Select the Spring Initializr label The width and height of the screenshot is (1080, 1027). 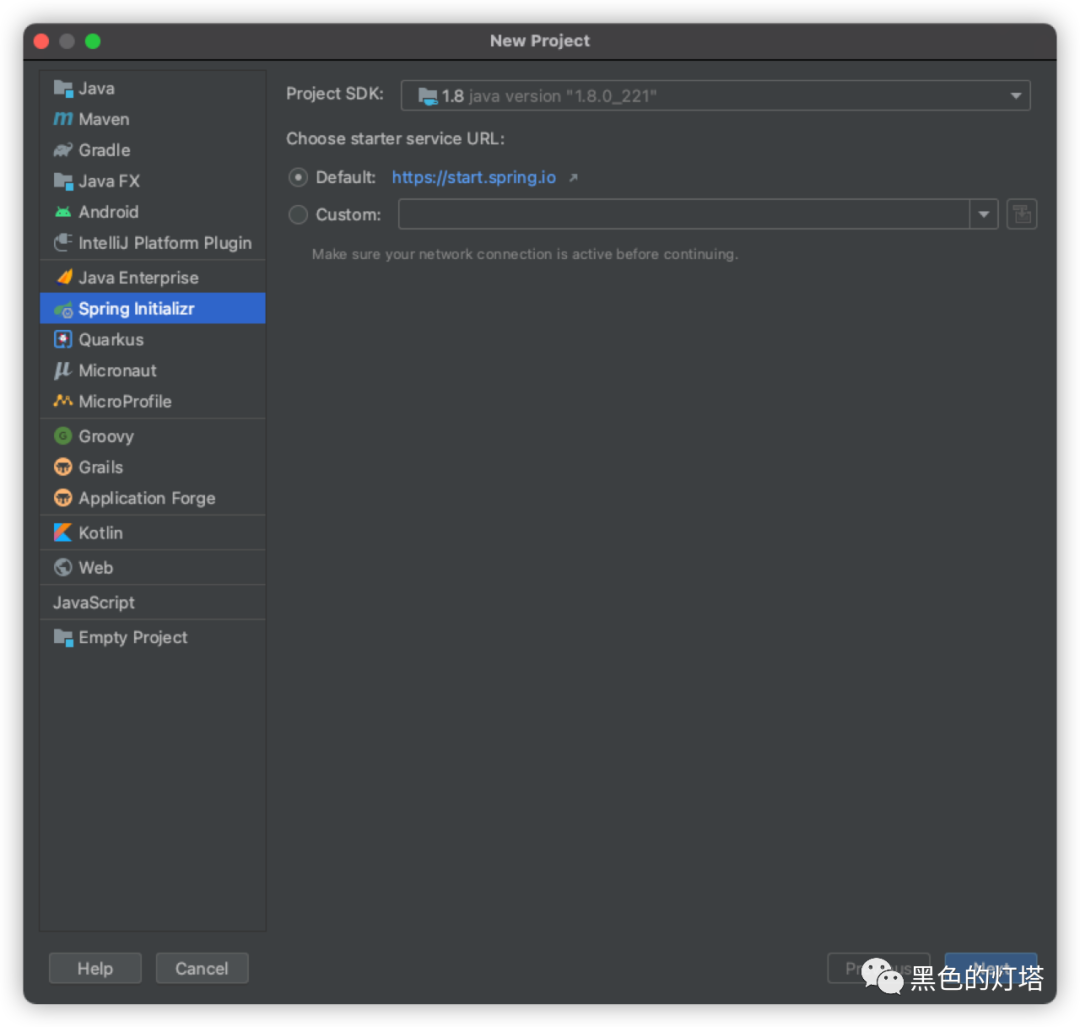tap(137, 309)
